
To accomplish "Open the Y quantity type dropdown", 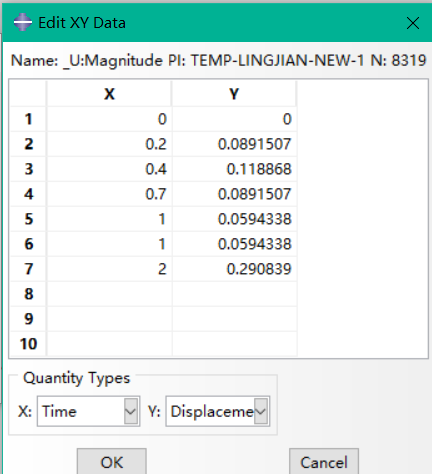I will click(x=261, y=411).
